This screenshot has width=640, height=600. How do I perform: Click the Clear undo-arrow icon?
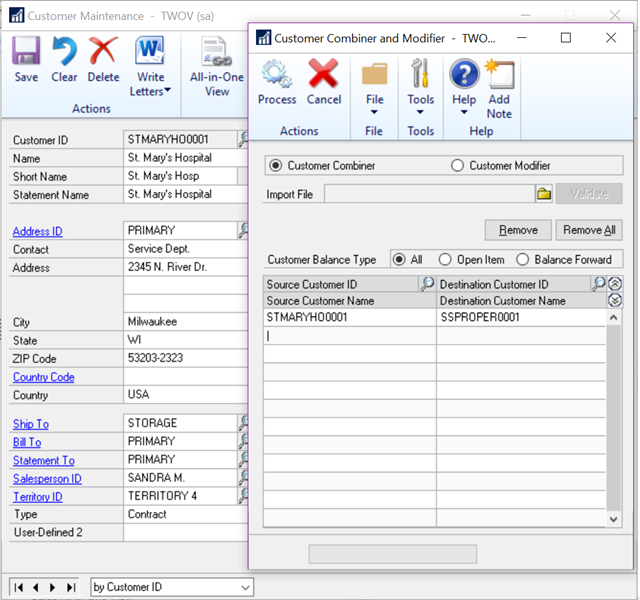tap(64, 51)
